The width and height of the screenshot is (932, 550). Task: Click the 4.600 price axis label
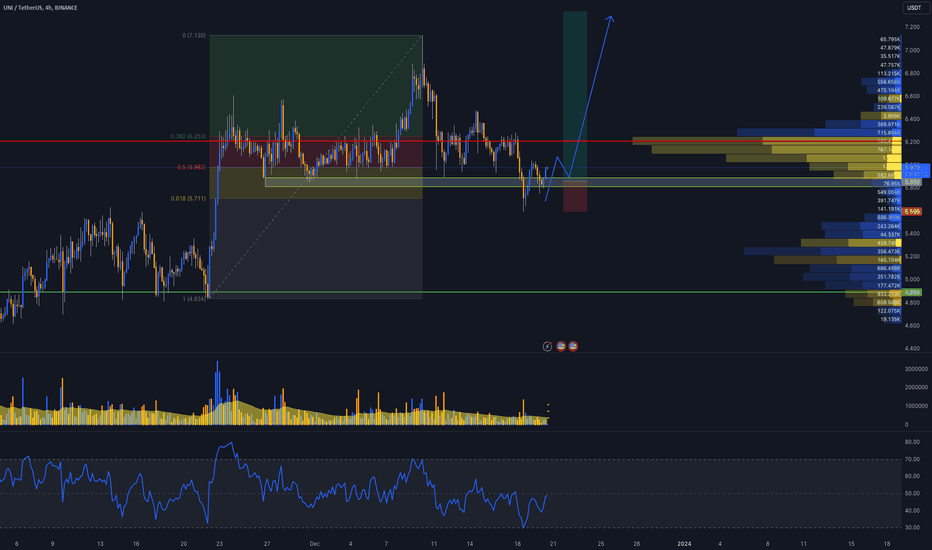coord(912,326)
